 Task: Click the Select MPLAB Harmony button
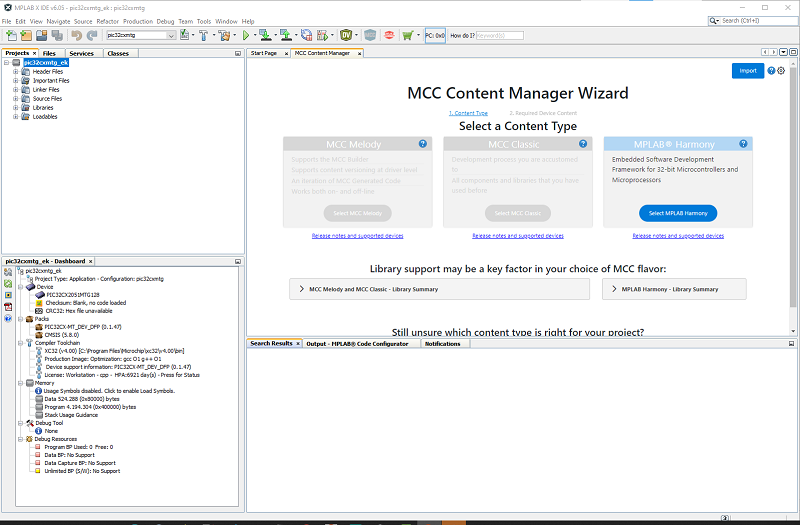pyautogui.click(x=678, y=213)
